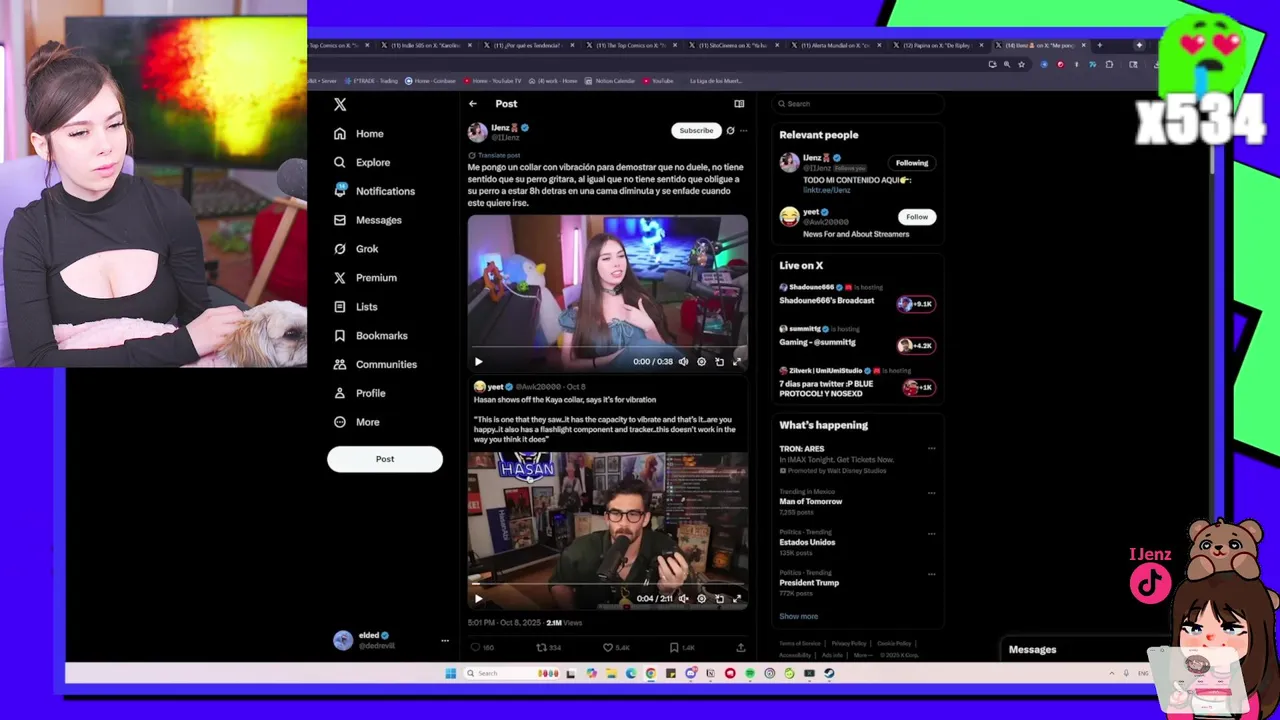Open Premium in the sidebar
The width and height of the screenshot is (1280, 720).
365,278
